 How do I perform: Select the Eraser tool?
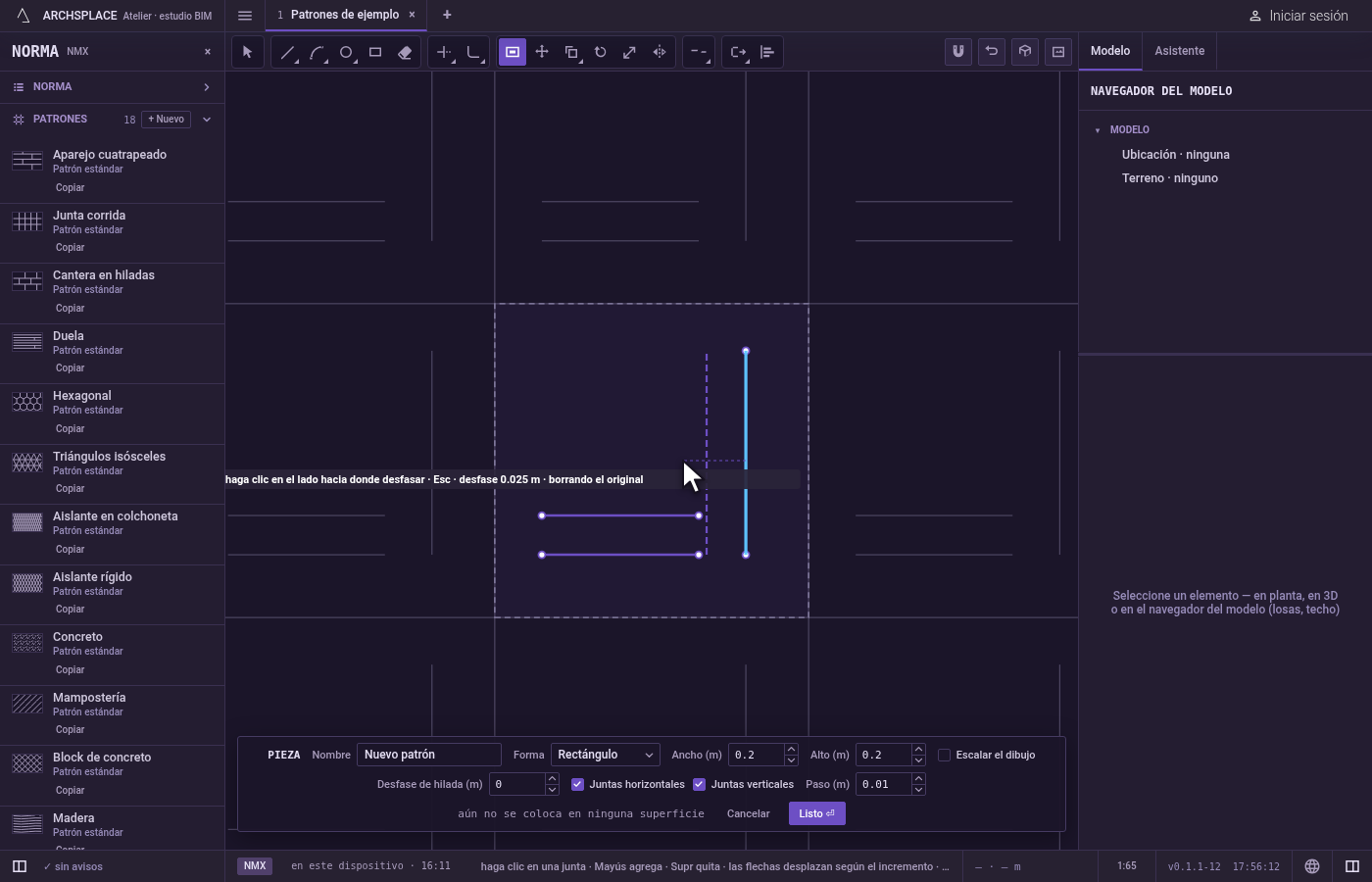(405, 52)
